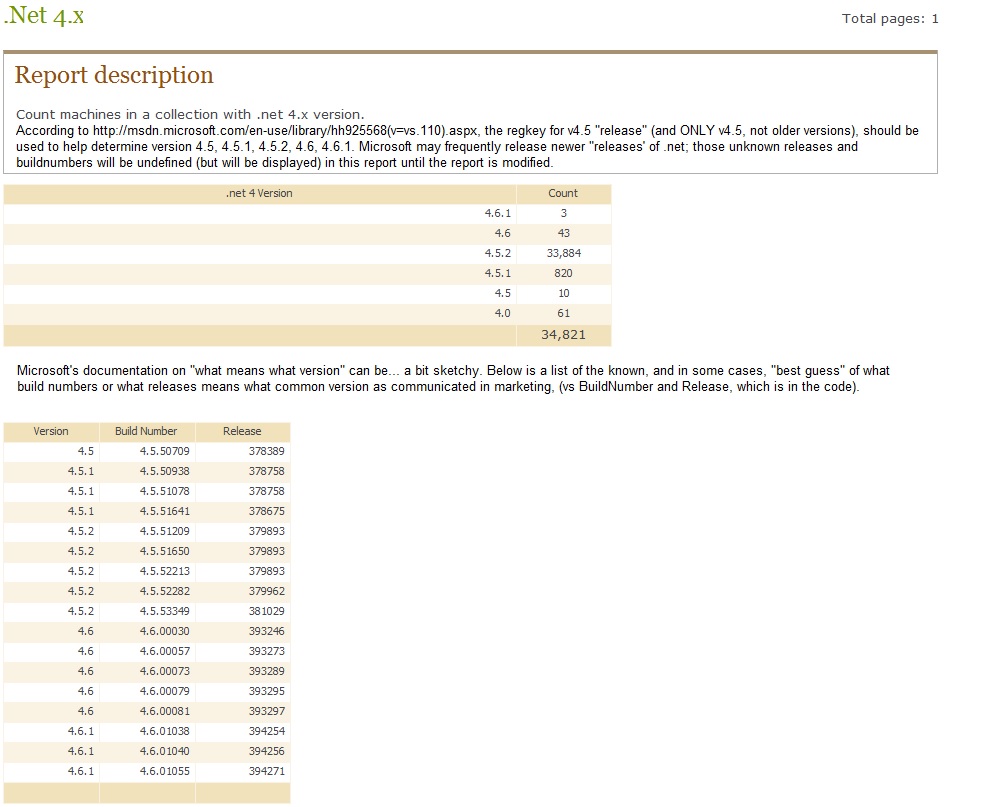Click the count value 820
Image resolution: width=999 pixels, height=807 pixels.
click(563, 273)
